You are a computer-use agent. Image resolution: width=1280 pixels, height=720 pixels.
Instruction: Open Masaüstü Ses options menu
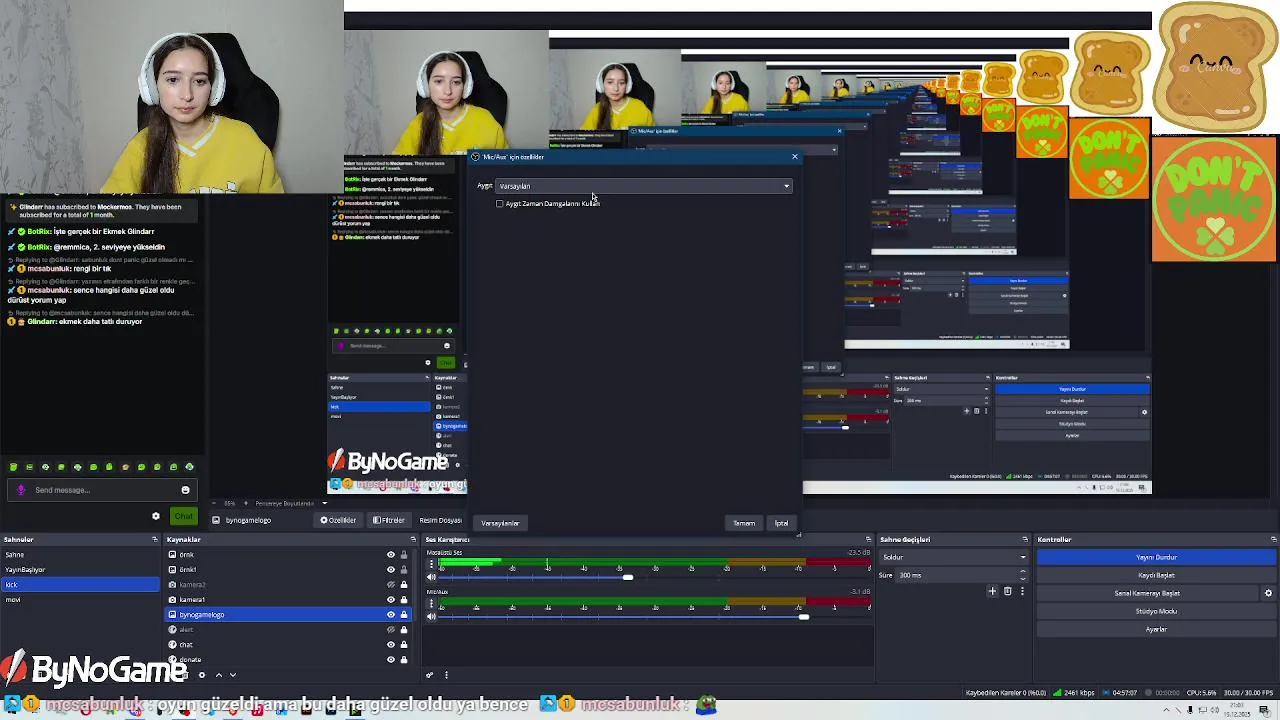(432, 564)
